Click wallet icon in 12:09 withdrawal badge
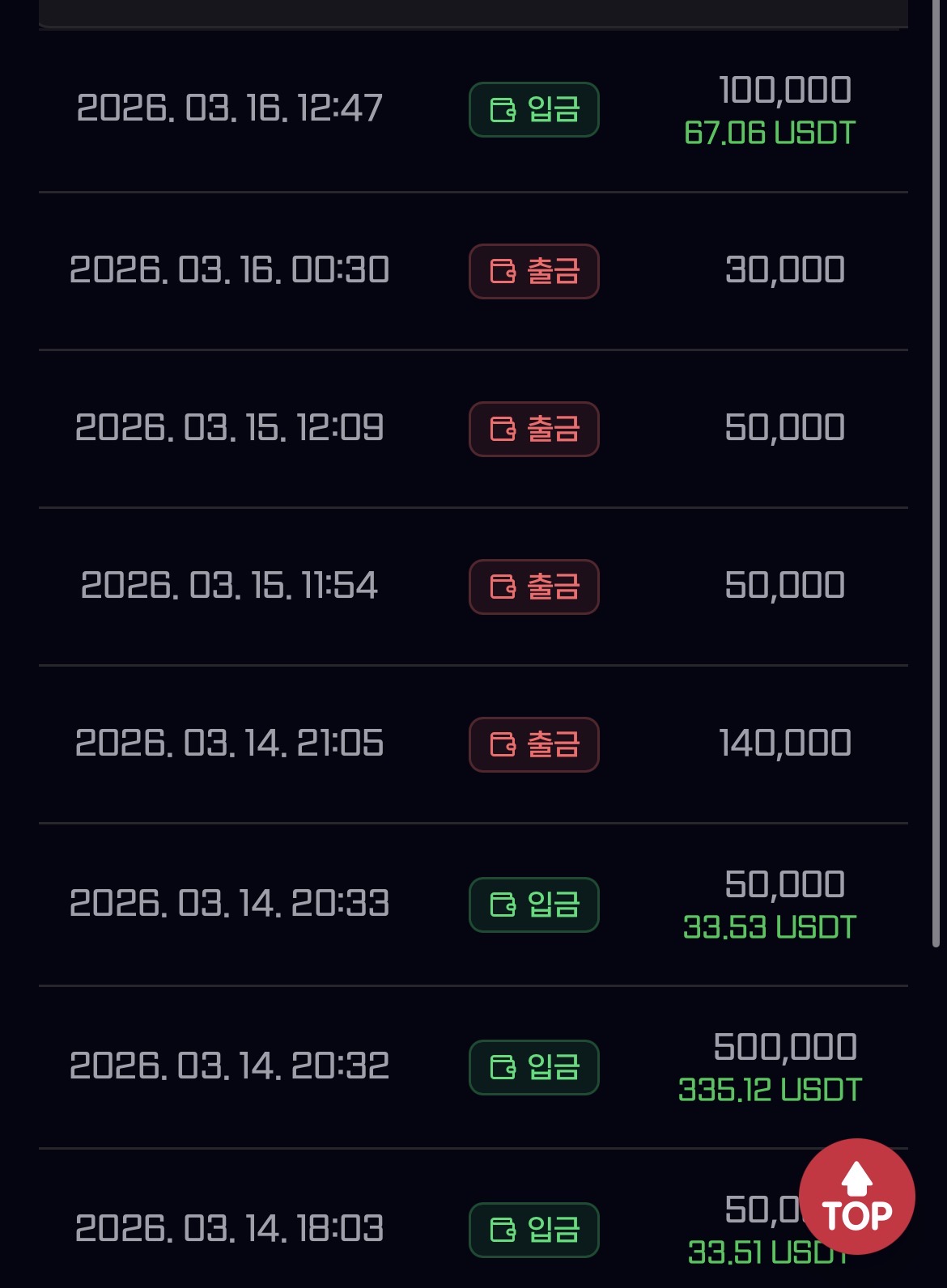This screenshot has height=1288, width=947. 503,429
